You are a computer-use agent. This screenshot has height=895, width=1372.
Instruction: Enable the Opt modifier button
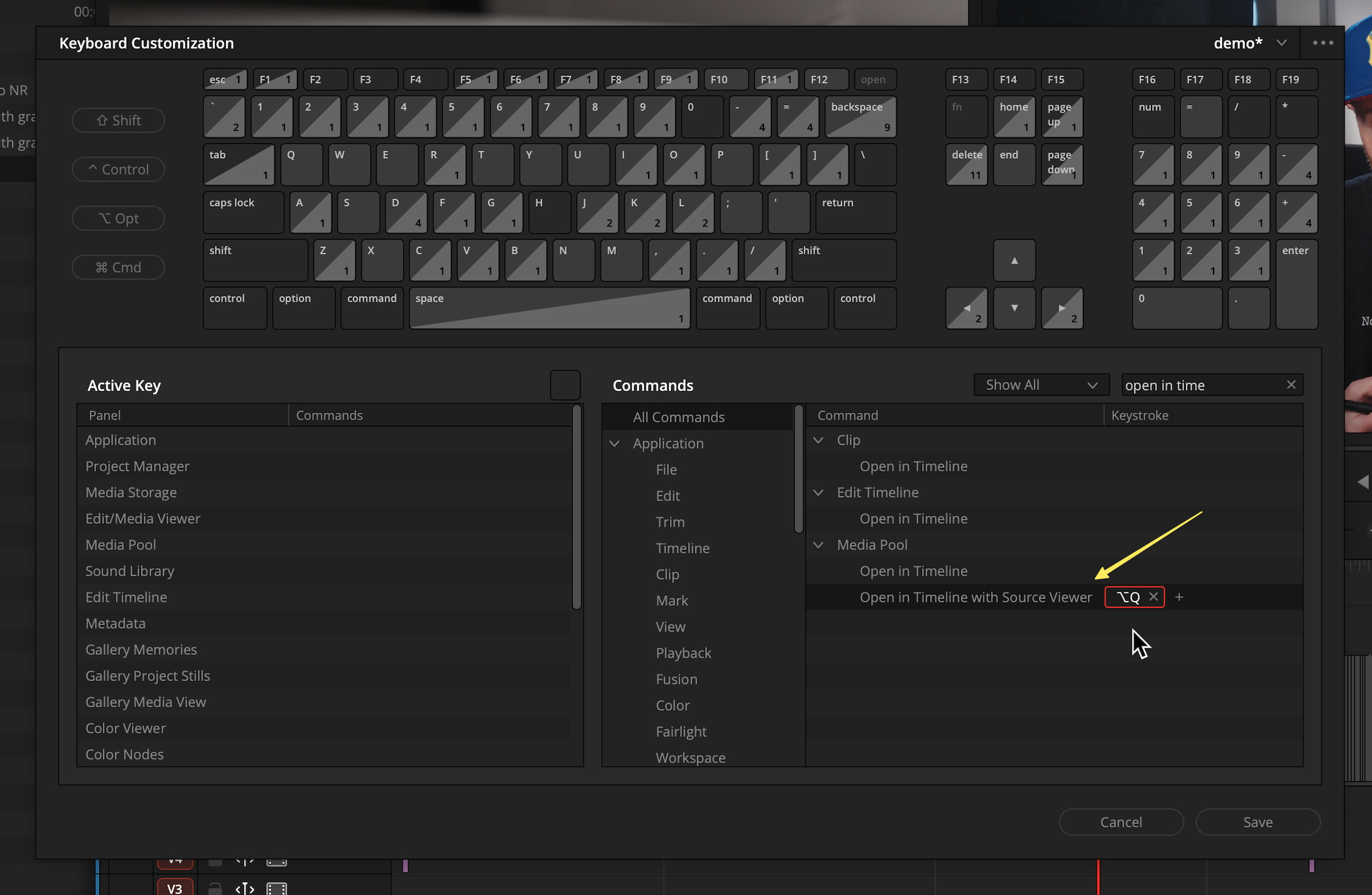[x=118, y=218]
